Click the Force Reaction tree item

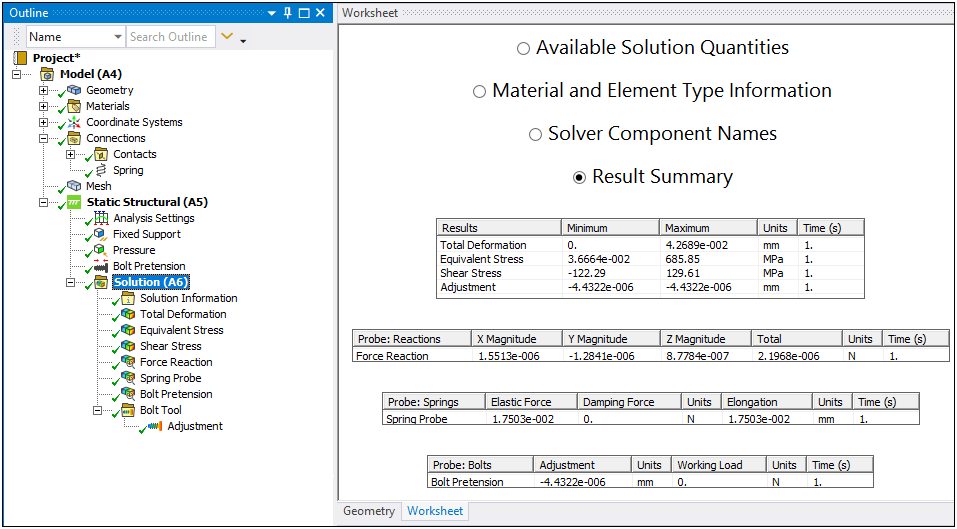(x=176, y=362)
